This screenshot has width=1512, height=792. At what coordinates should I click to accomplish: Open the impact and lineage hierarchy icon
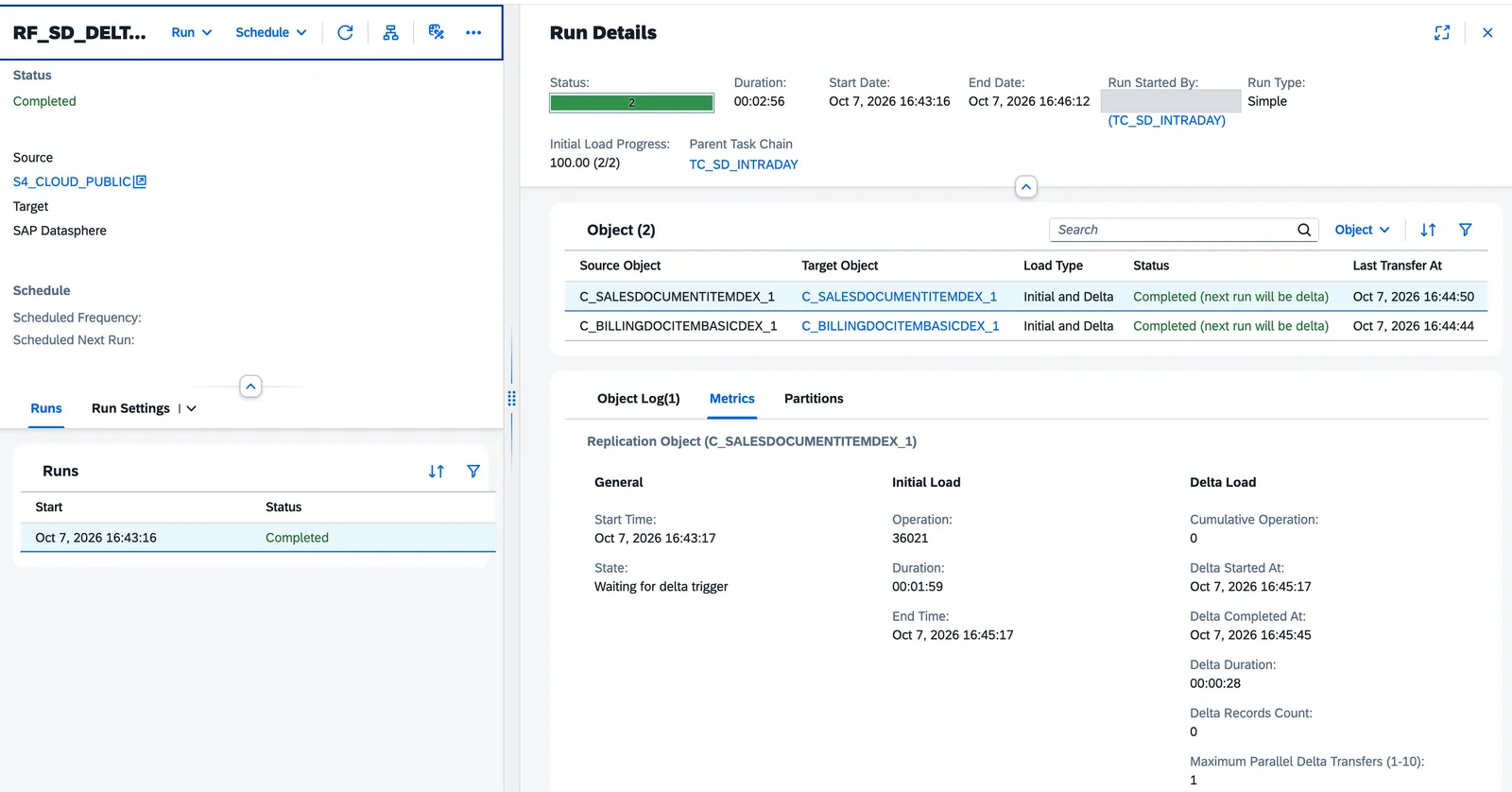(x=390, y=32)
